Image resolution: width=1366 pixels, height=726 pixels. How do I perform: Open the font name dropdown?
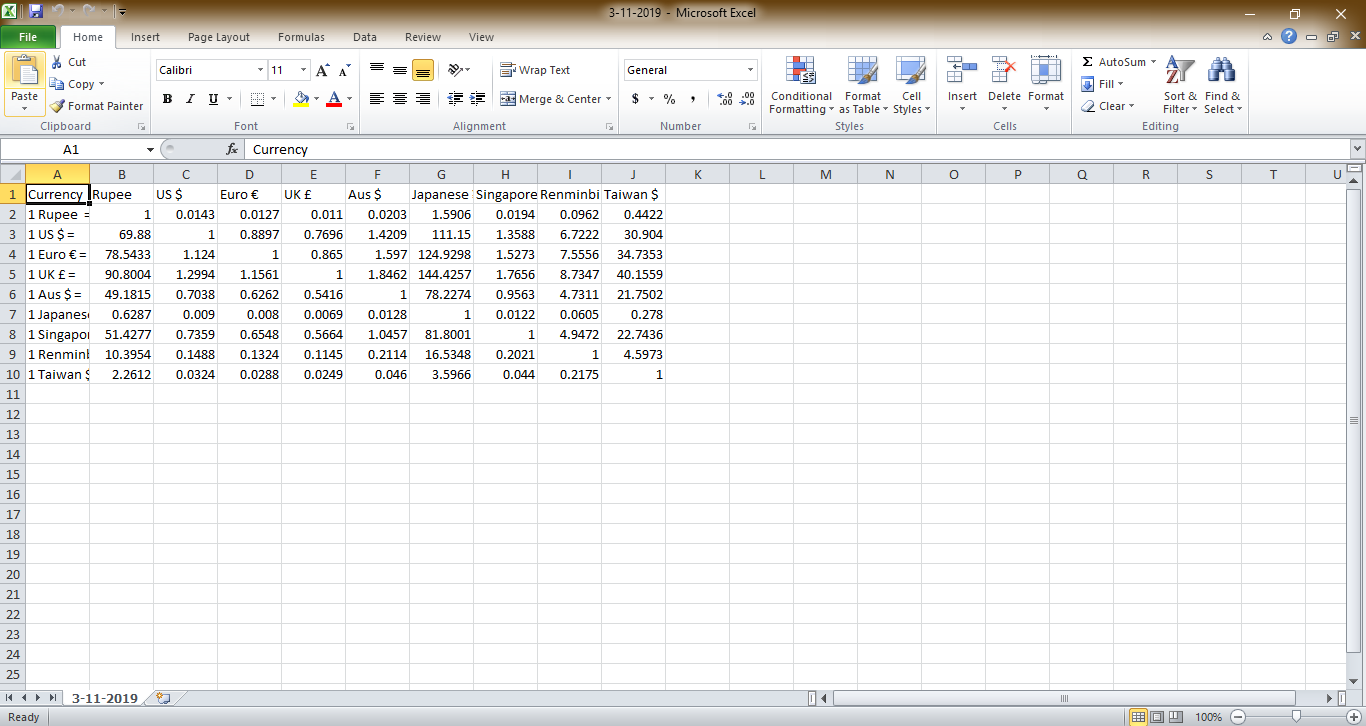[x=260, y=70]
